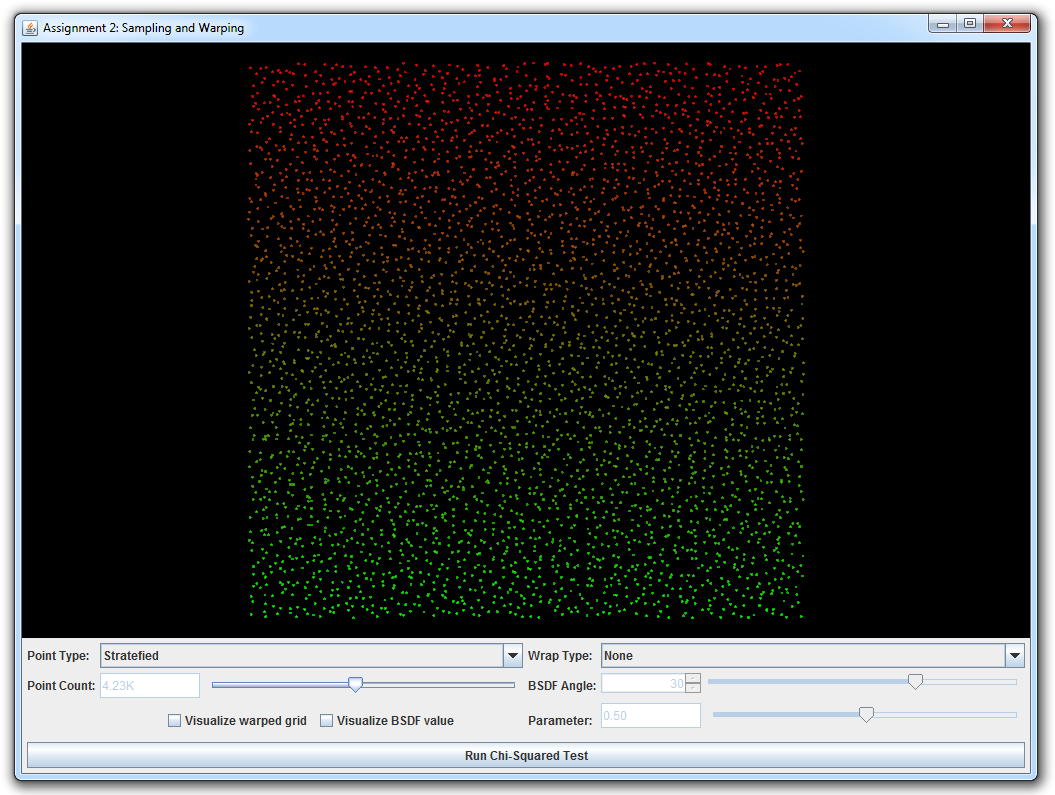Minimize the Sampling and Warping window
This screenshot has width=1055, height=795.
(x=942, y=24)
